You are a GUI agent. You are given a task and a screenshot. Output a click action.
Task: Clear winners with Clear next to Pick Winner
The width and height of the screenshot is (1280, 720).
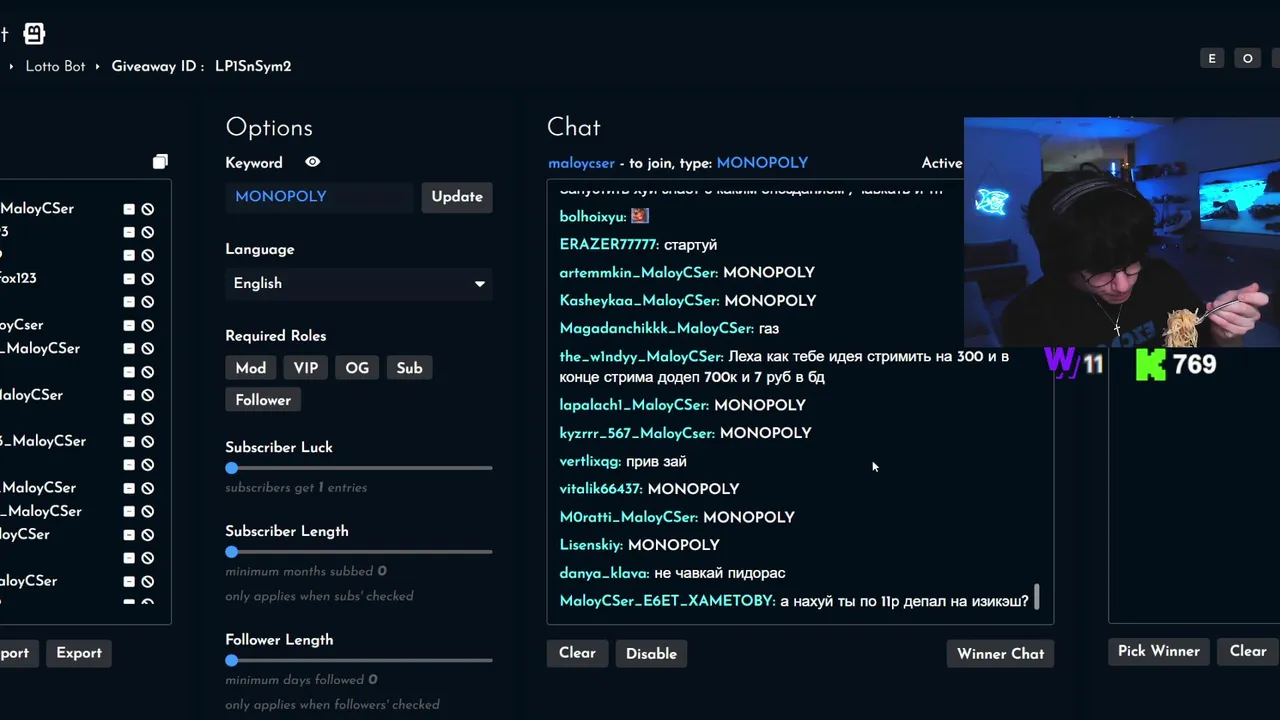pos(1248,651)
